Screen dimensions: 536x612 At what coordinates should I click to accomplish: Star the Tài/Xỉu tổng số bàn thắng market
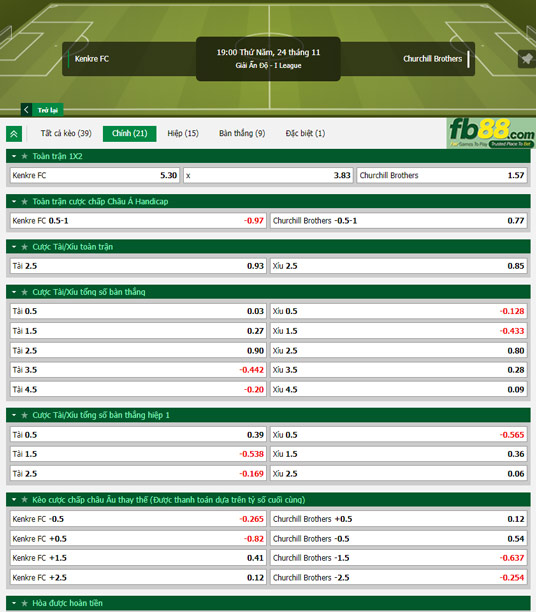pyautogui.click(x=25, y=292)
